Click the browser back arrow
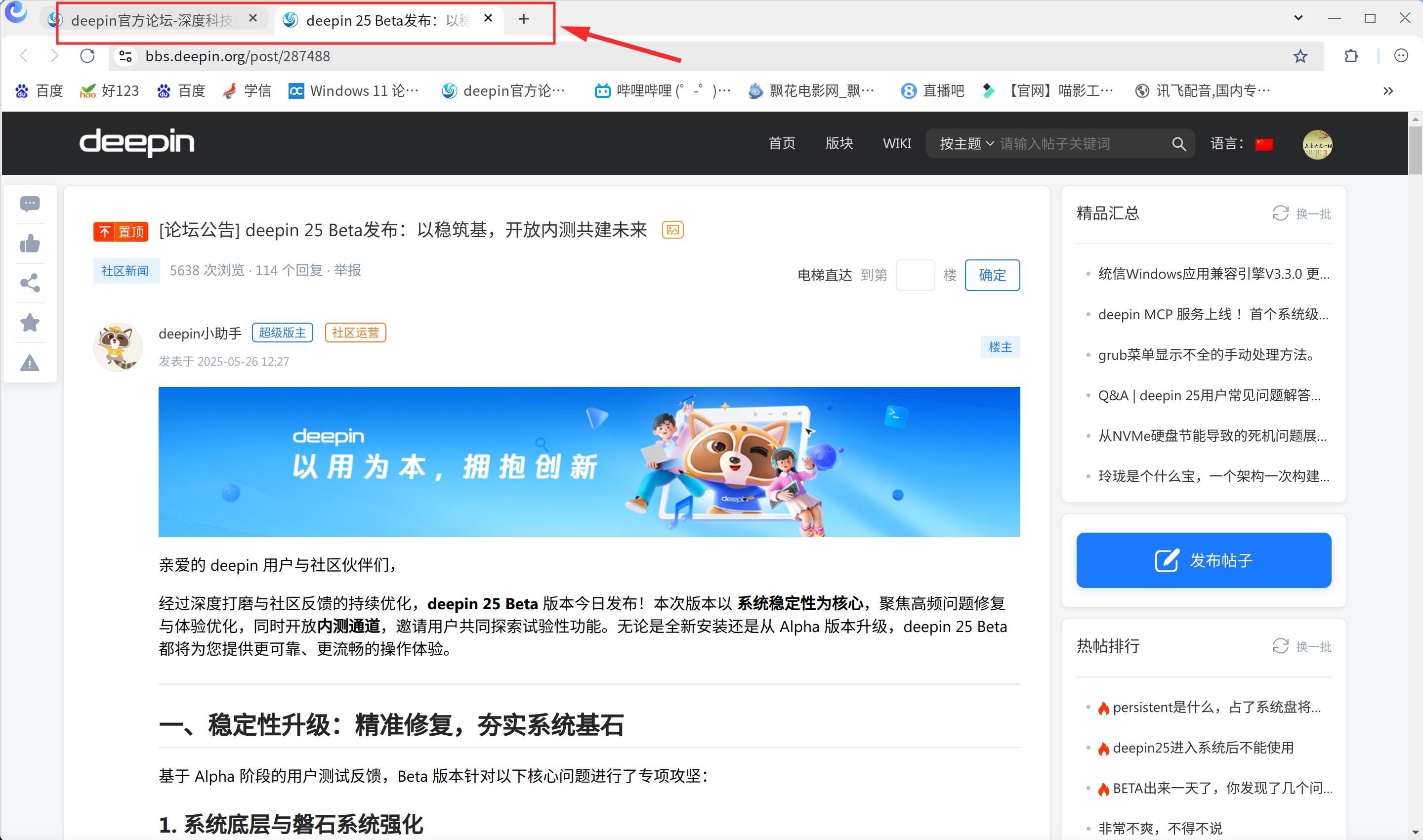 tap(24, 55)
